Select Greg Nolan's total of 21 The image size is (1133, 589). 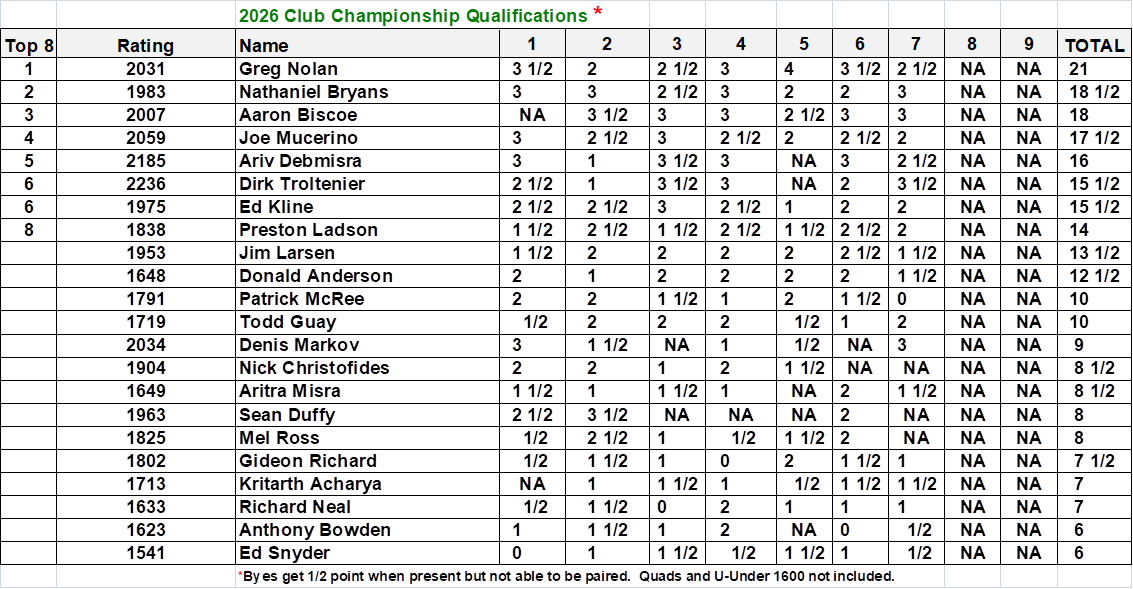[x=1078, y=69]
